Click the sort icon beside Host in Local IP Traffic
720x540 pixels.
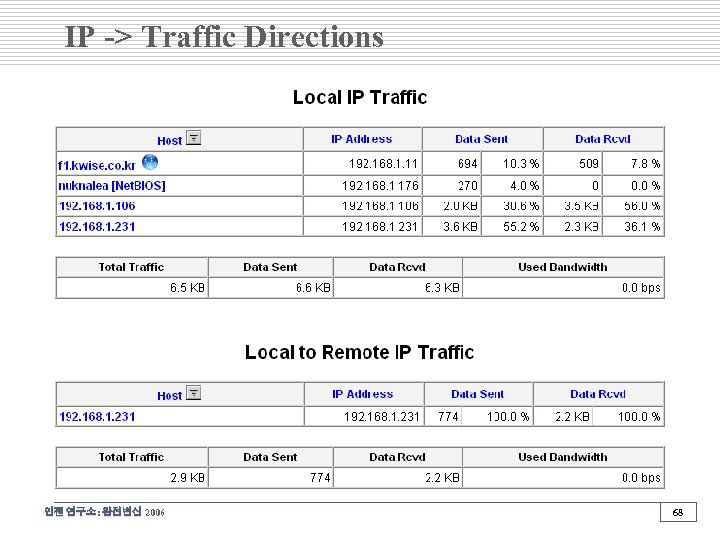pyautogui.click(x=194, y=138)
